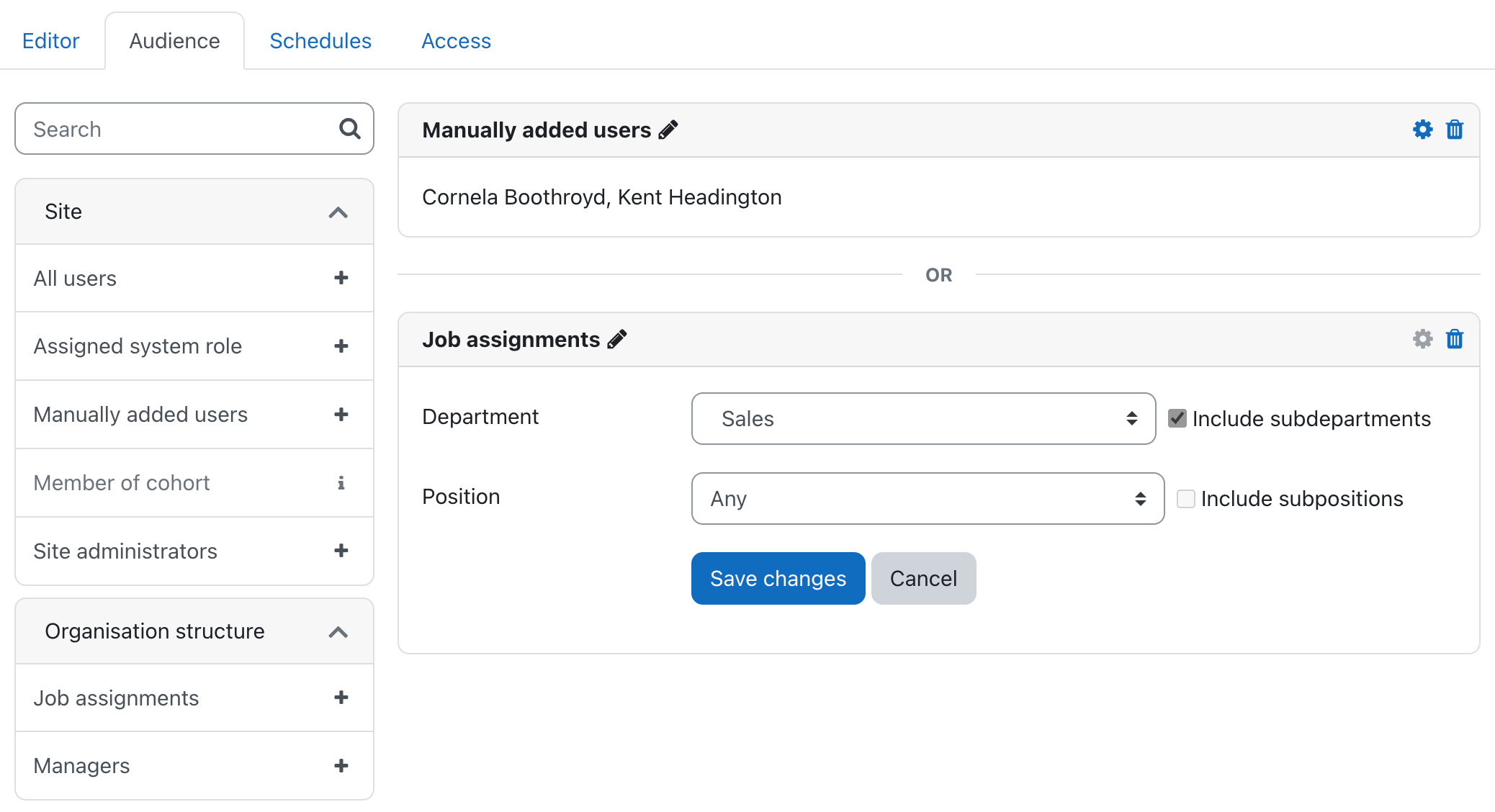This screenshot has width=1495, height=812.
Task: Open the Access tab
Action: pyautogui.click(x=456, y=41)
